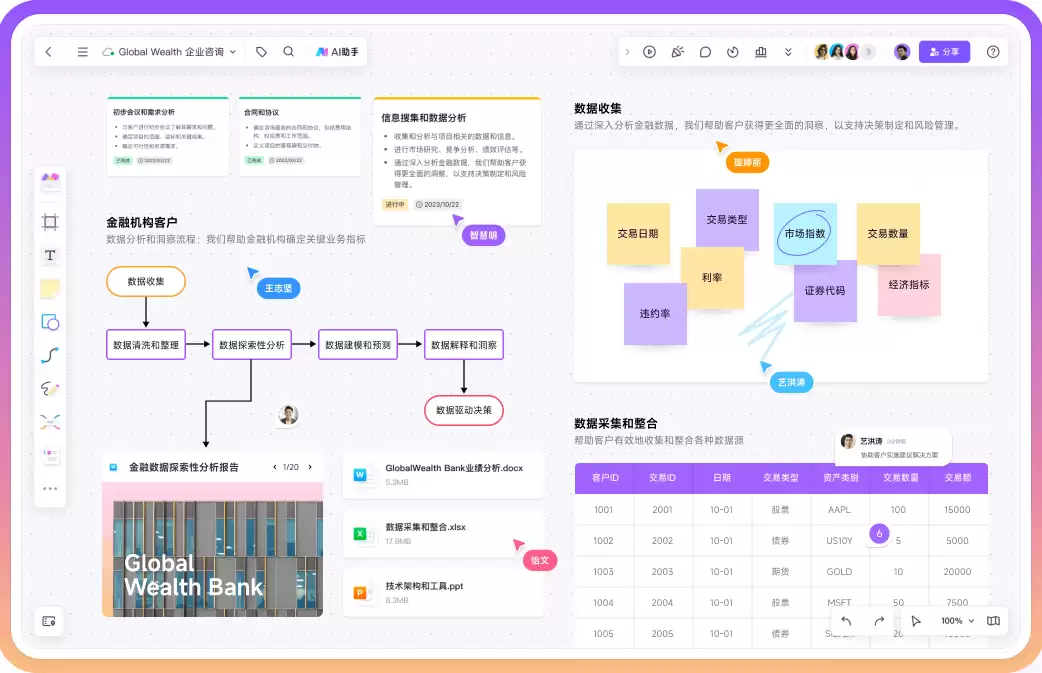Open the 信息搜集和数据分析 card

pyautogui.click(x=457, y=161)
